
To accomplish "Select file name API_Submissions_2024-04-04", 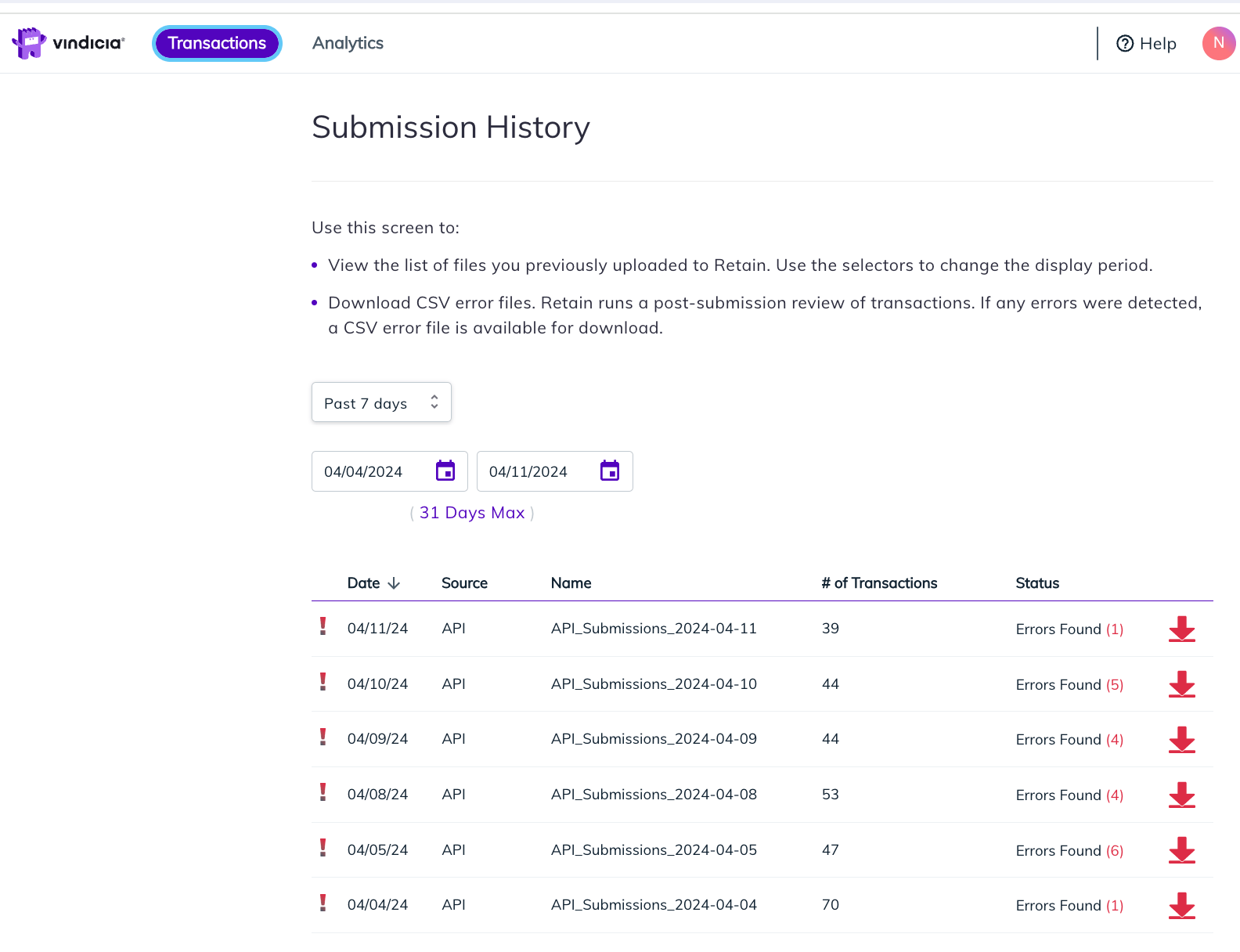I will (x=654, y=905).
